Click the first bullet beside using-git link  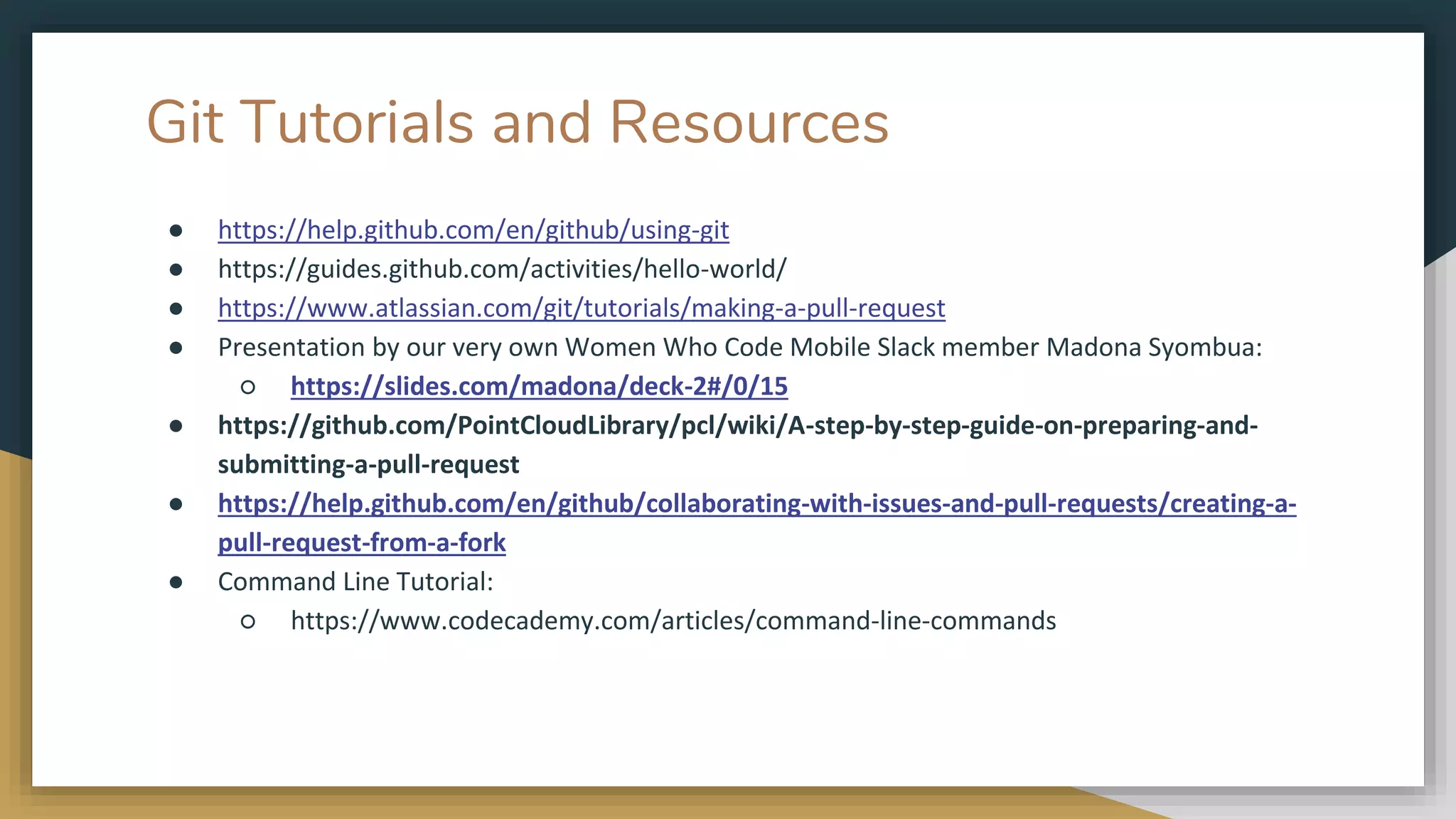pyautogui.click(x=176, y=231)
